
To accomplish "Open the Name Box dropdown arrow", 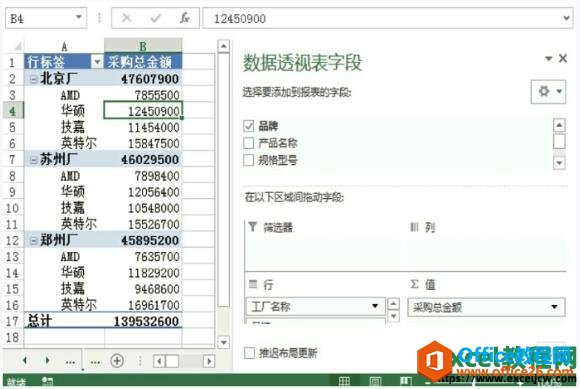I will [x=78, y=17].
